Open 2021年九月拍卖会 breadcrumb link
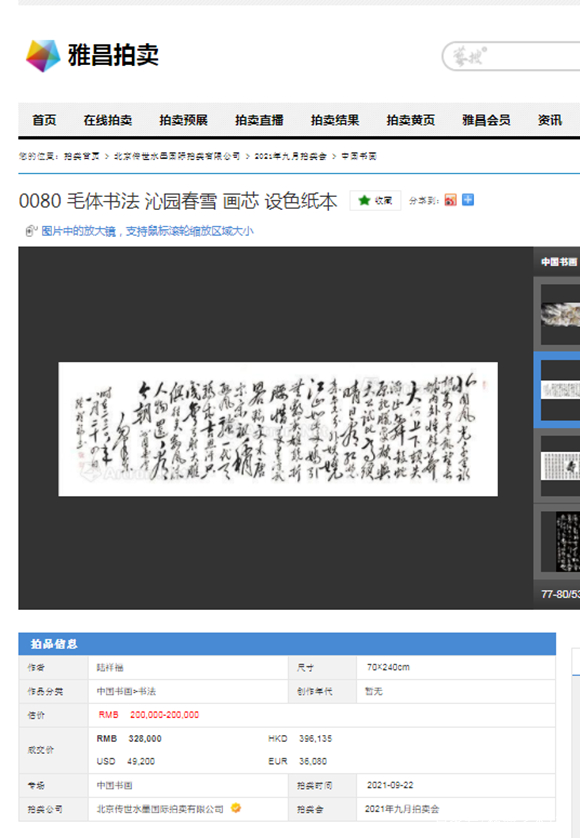This screenshot has width=580, height=838. click(x=290, y=156)
